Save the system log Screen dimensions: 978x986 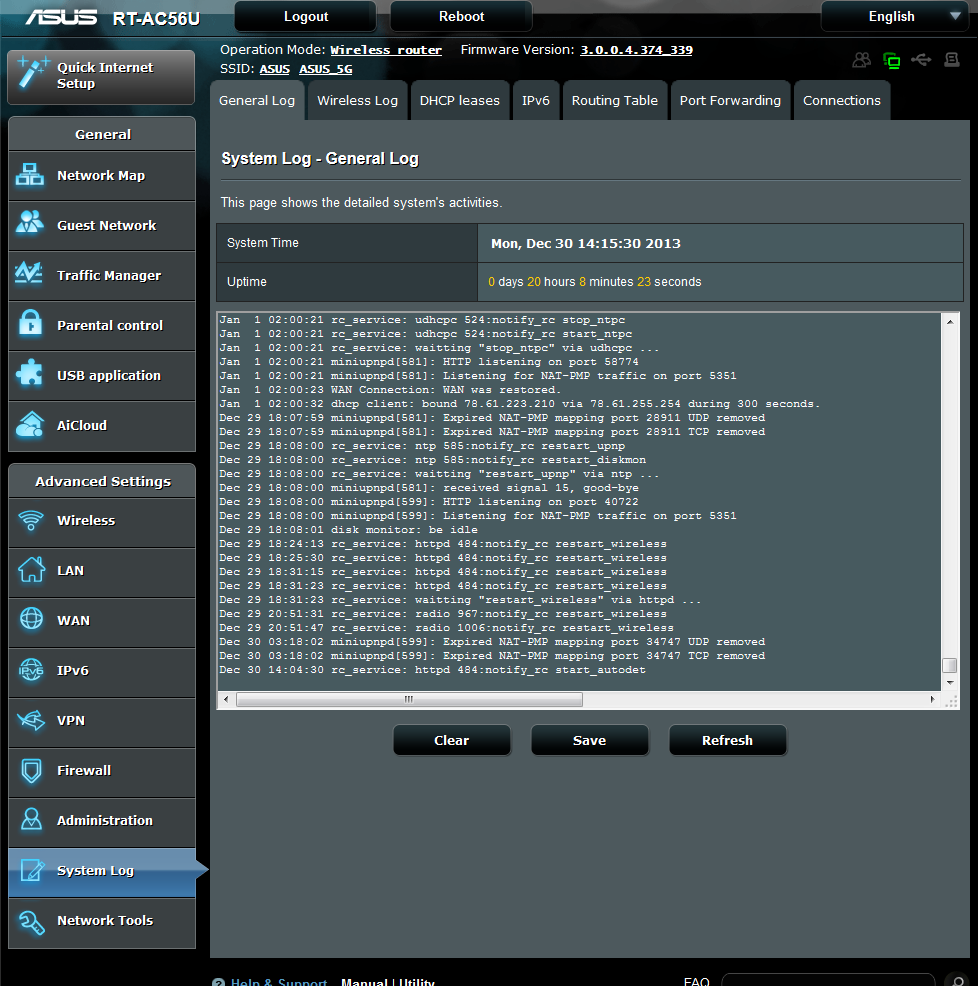589,740
